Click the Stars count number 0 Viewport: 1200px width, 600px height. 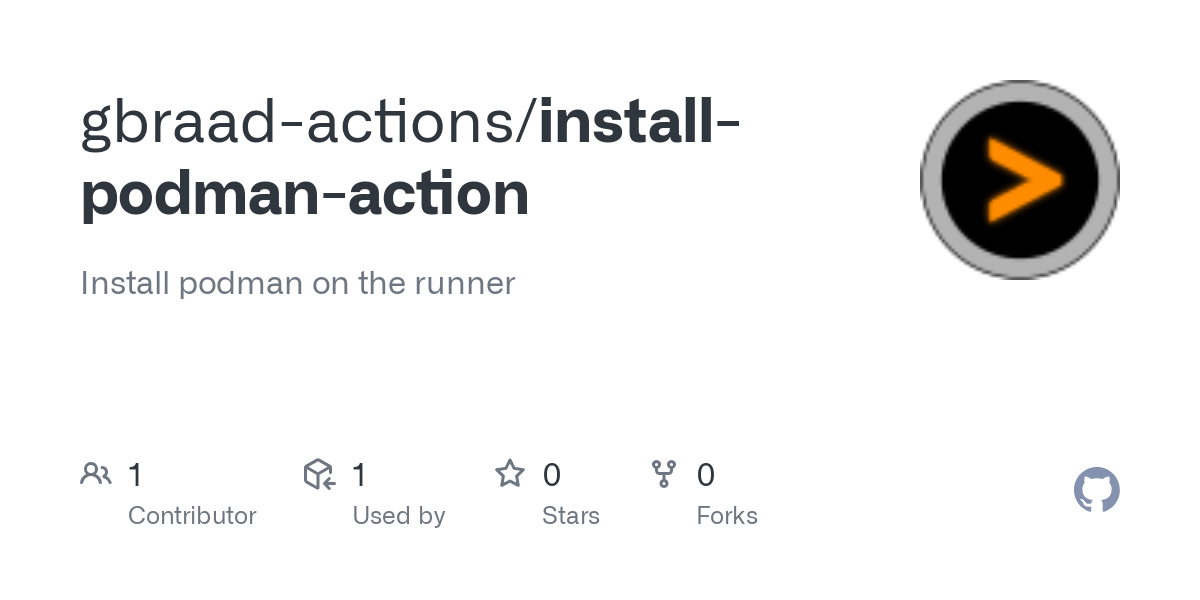[x=551, y=475]
